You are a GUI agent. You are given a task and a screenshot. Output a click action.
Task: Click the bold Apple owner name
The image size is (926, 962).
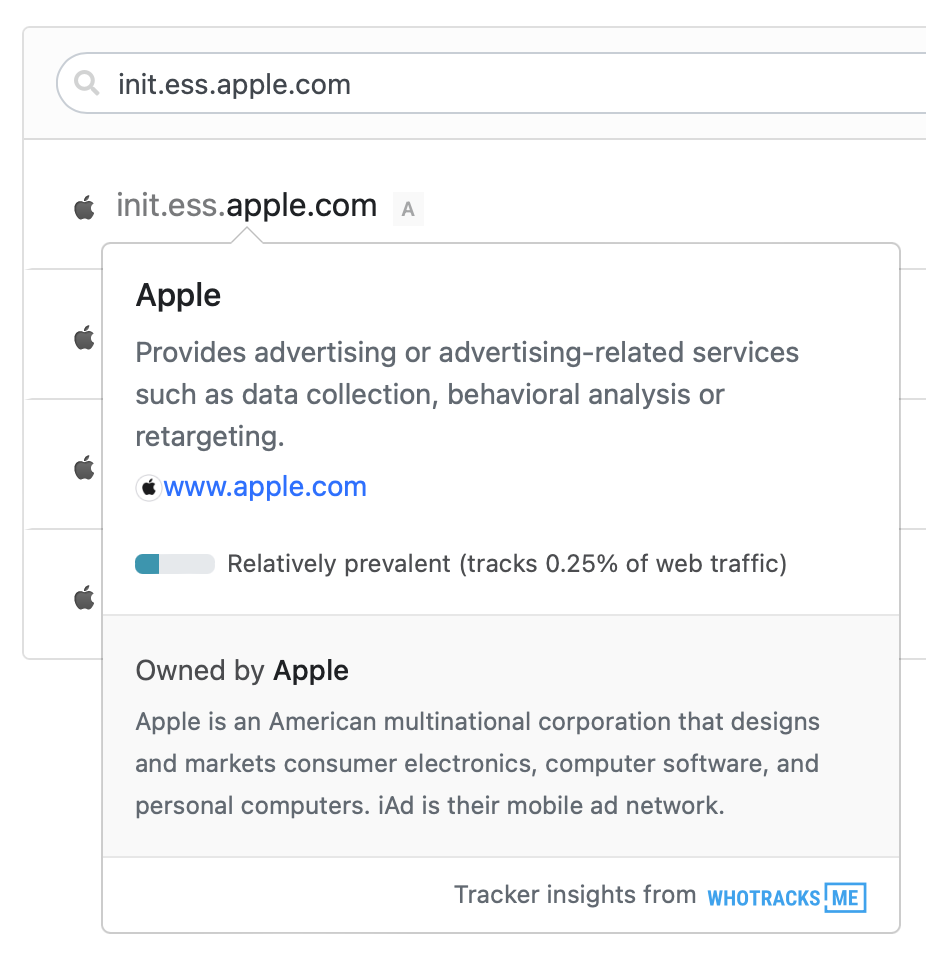[311, 671]
